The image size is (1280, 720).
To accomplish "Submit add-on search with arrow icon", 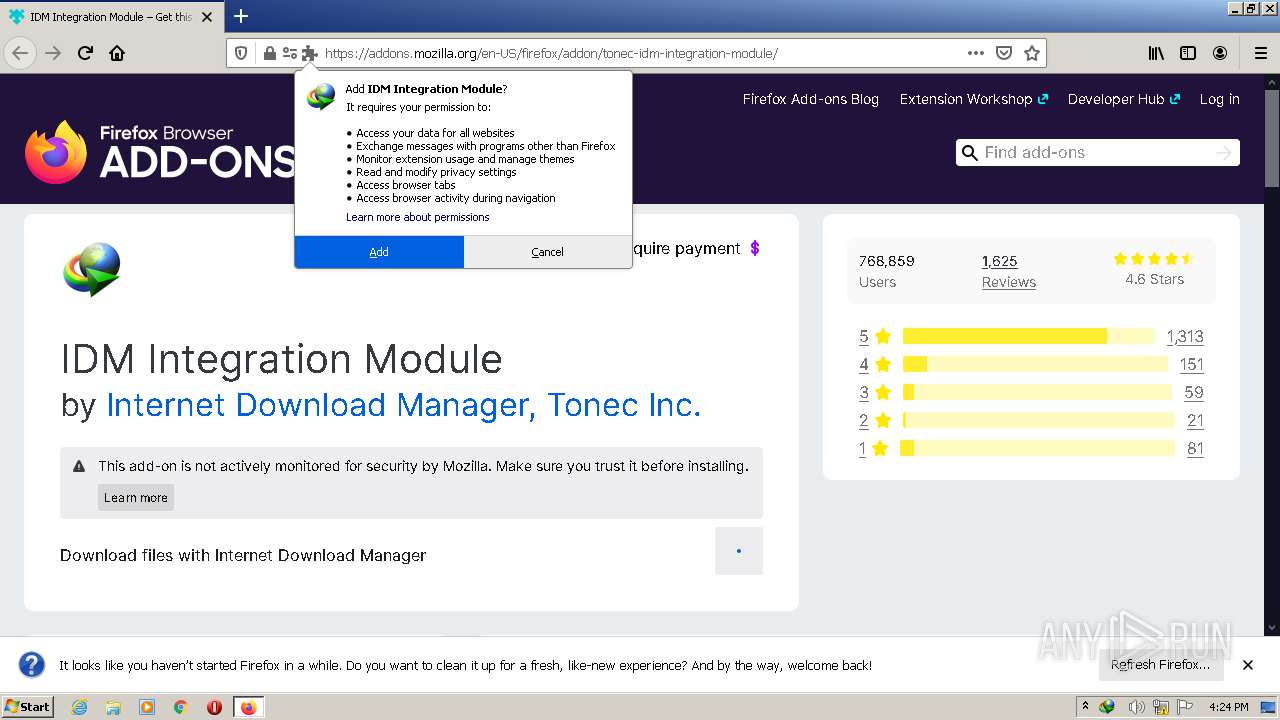I will 1223,152.
